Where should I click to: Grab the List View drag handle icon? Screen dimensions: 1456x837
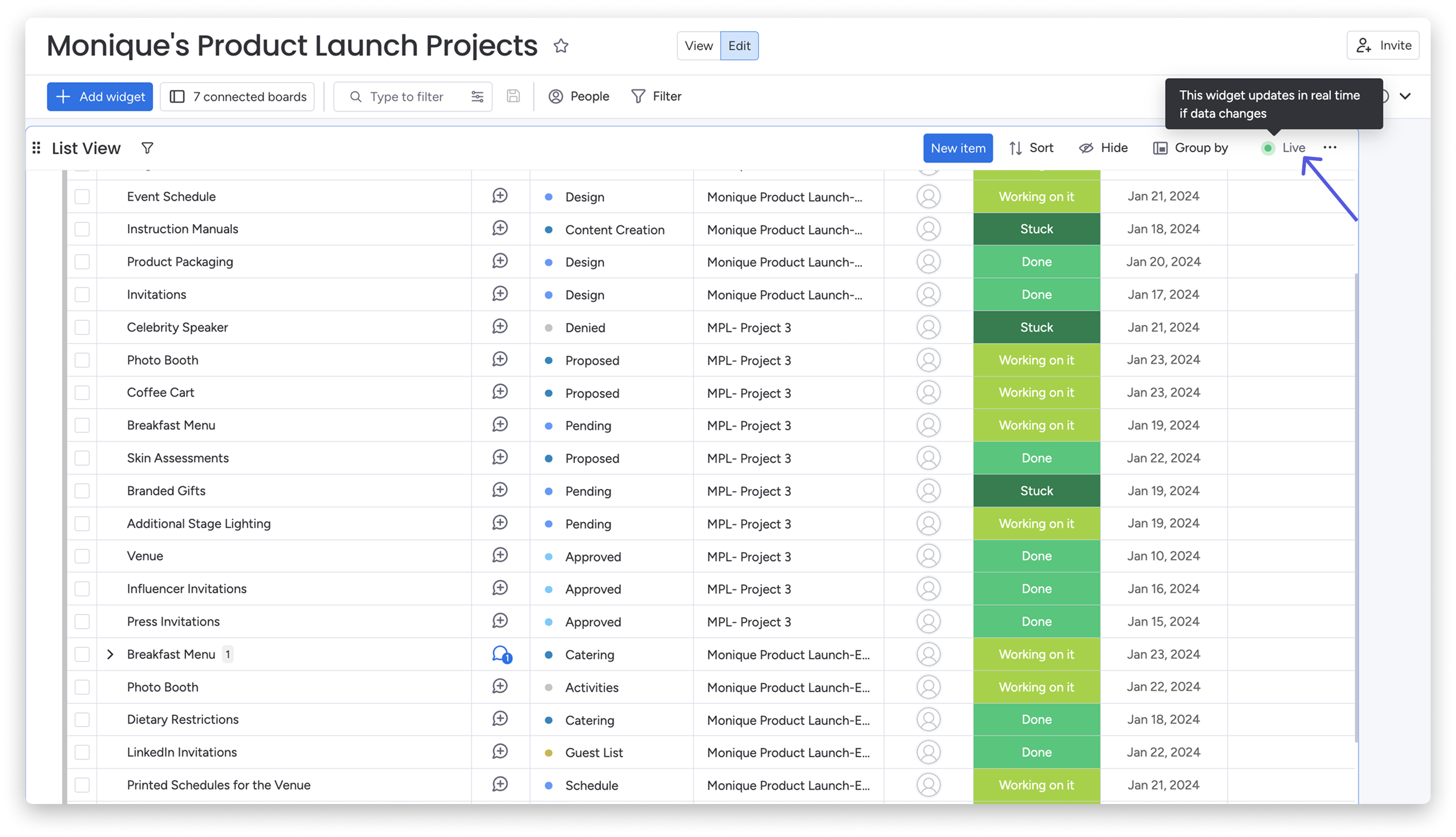click(x=36, y=148)
